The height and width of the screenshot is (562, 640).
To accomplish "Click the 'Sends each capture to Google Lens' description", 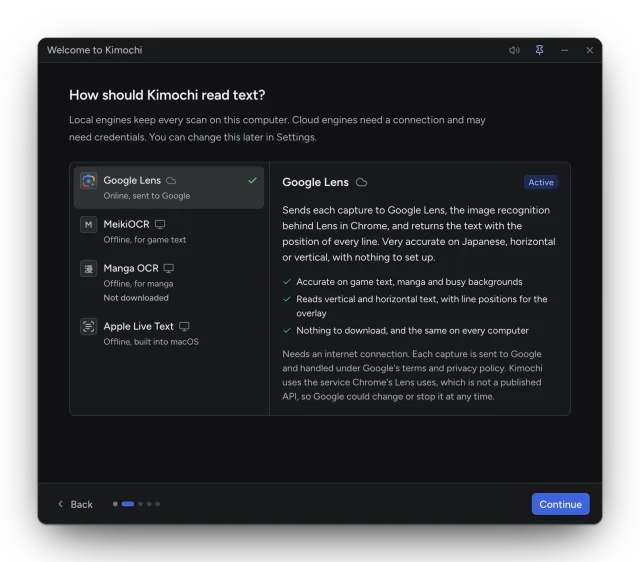I will coord(419,234).
